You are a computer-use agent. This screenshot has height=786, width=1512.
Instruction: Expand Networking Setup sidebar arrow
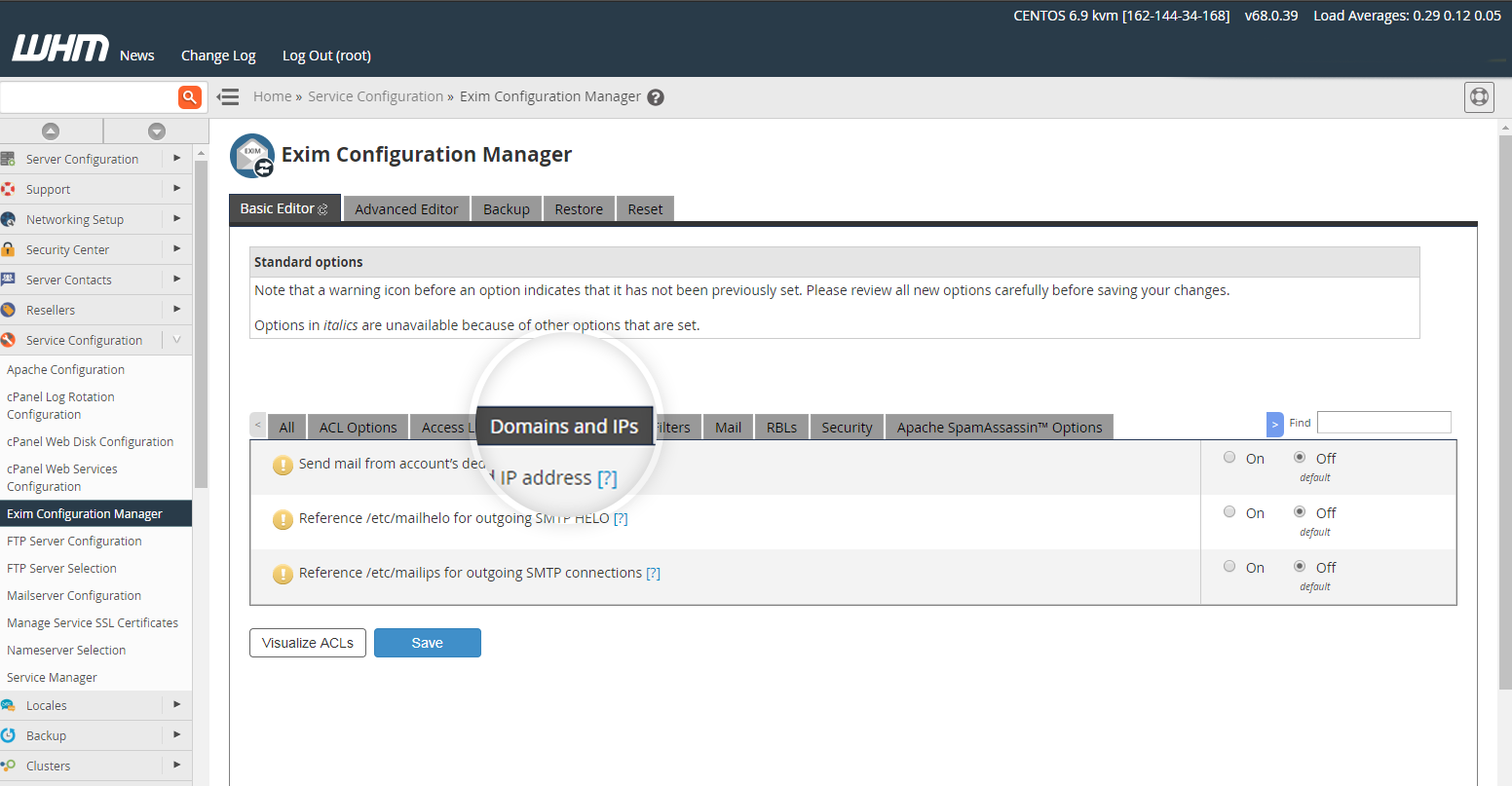[x=176, y=218]
